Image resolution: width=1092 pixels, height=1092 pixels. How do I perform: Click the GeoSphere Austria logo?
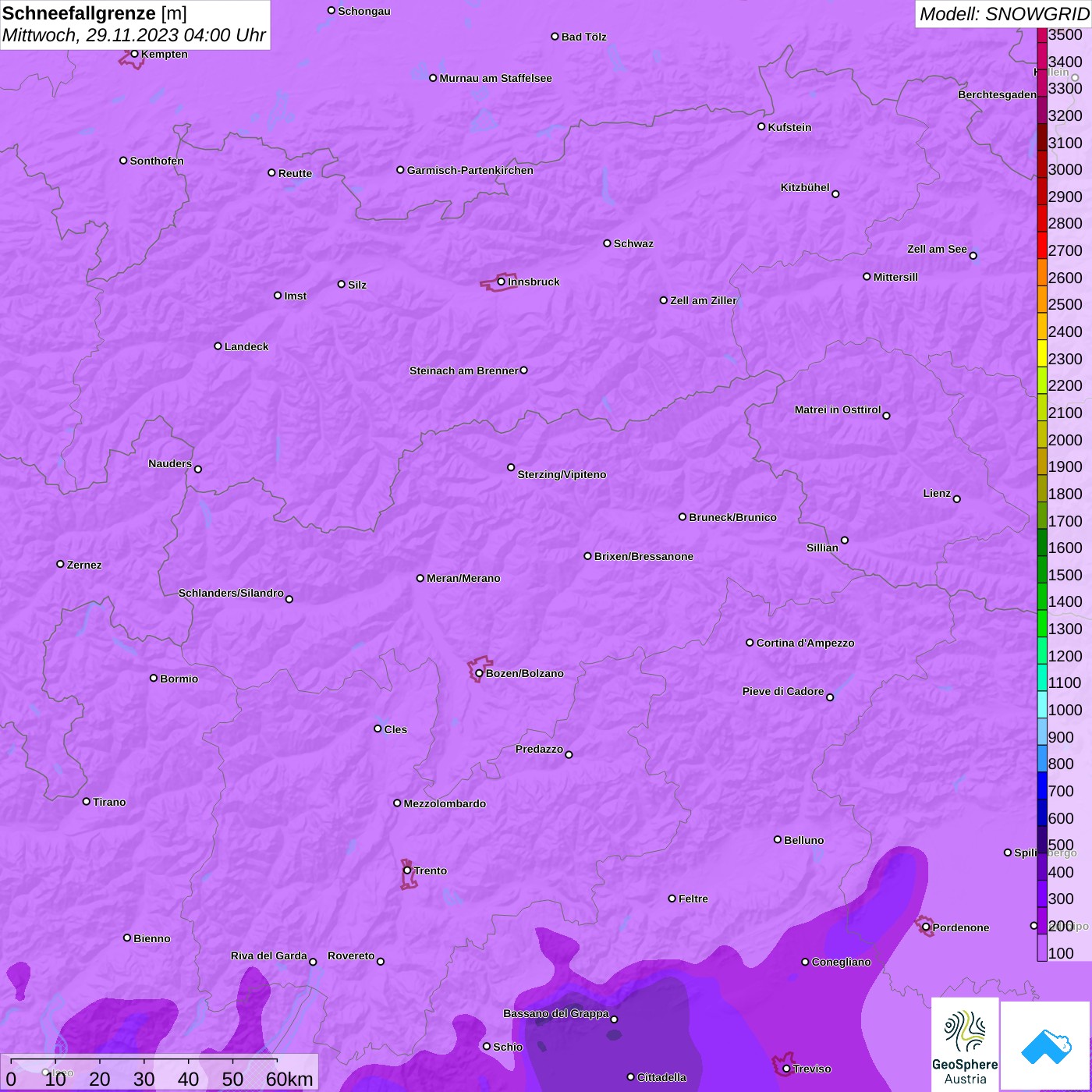(x=965, y=1044)
